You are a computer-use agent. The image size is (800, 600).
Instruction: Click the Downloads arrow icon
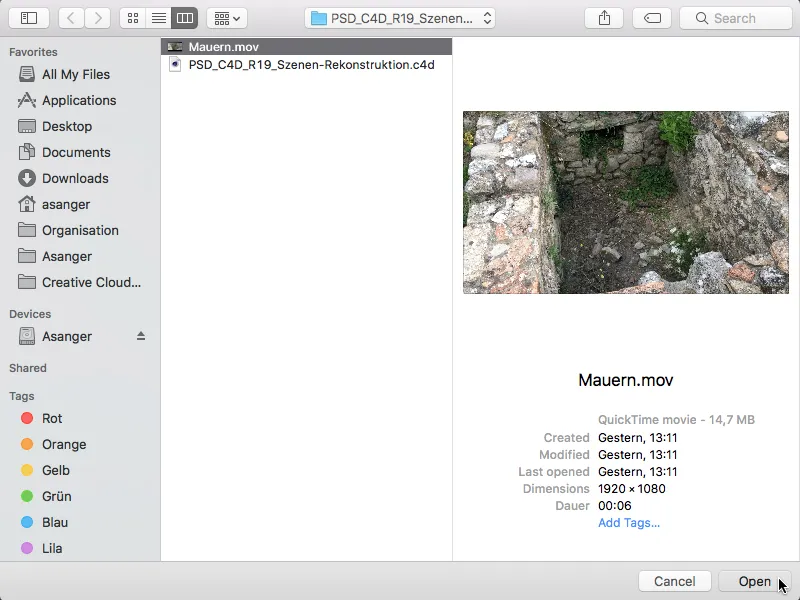click(x=27, y=178)
